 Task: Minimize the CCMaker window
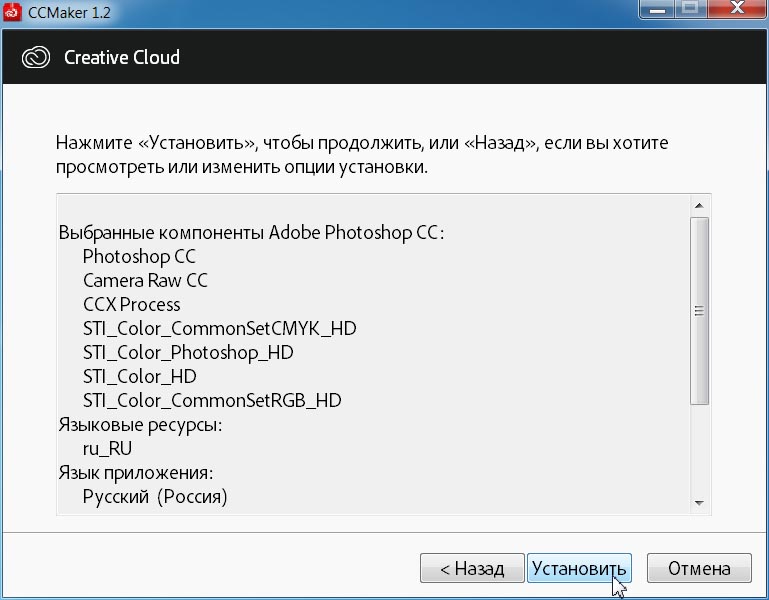(657, 9)
